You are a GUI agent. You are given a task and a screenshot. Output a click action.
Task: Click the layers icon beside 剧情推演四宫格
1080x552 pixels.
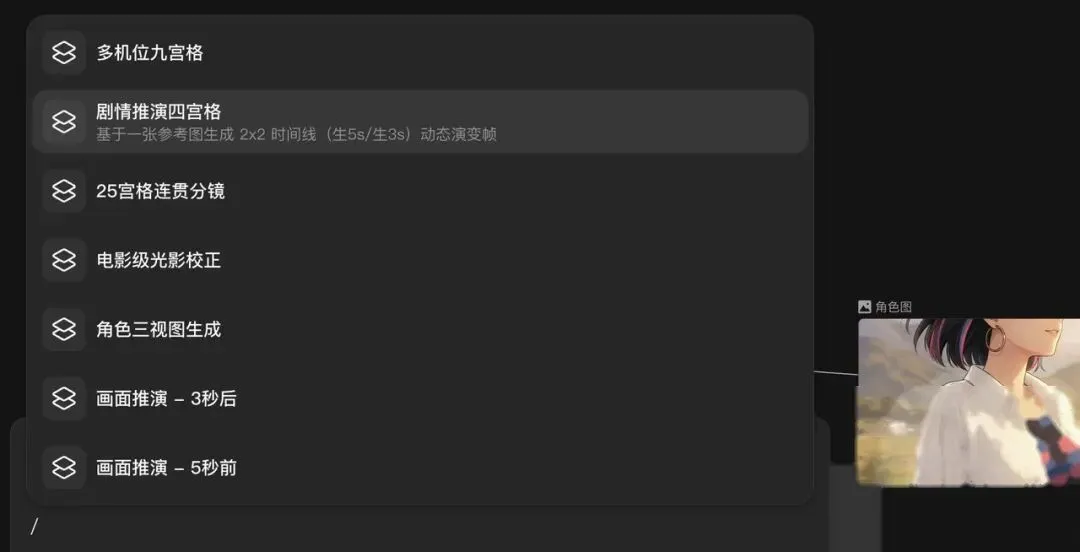(x=64, y=122)
